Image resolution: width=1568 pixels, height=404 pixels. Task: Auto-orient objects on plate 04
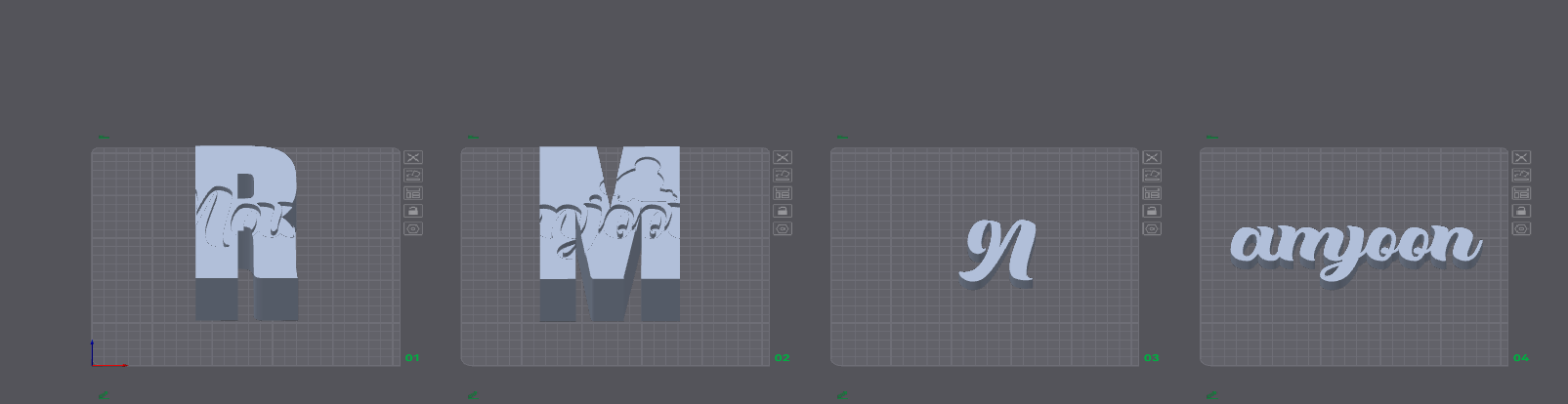tap(1521, 175)
